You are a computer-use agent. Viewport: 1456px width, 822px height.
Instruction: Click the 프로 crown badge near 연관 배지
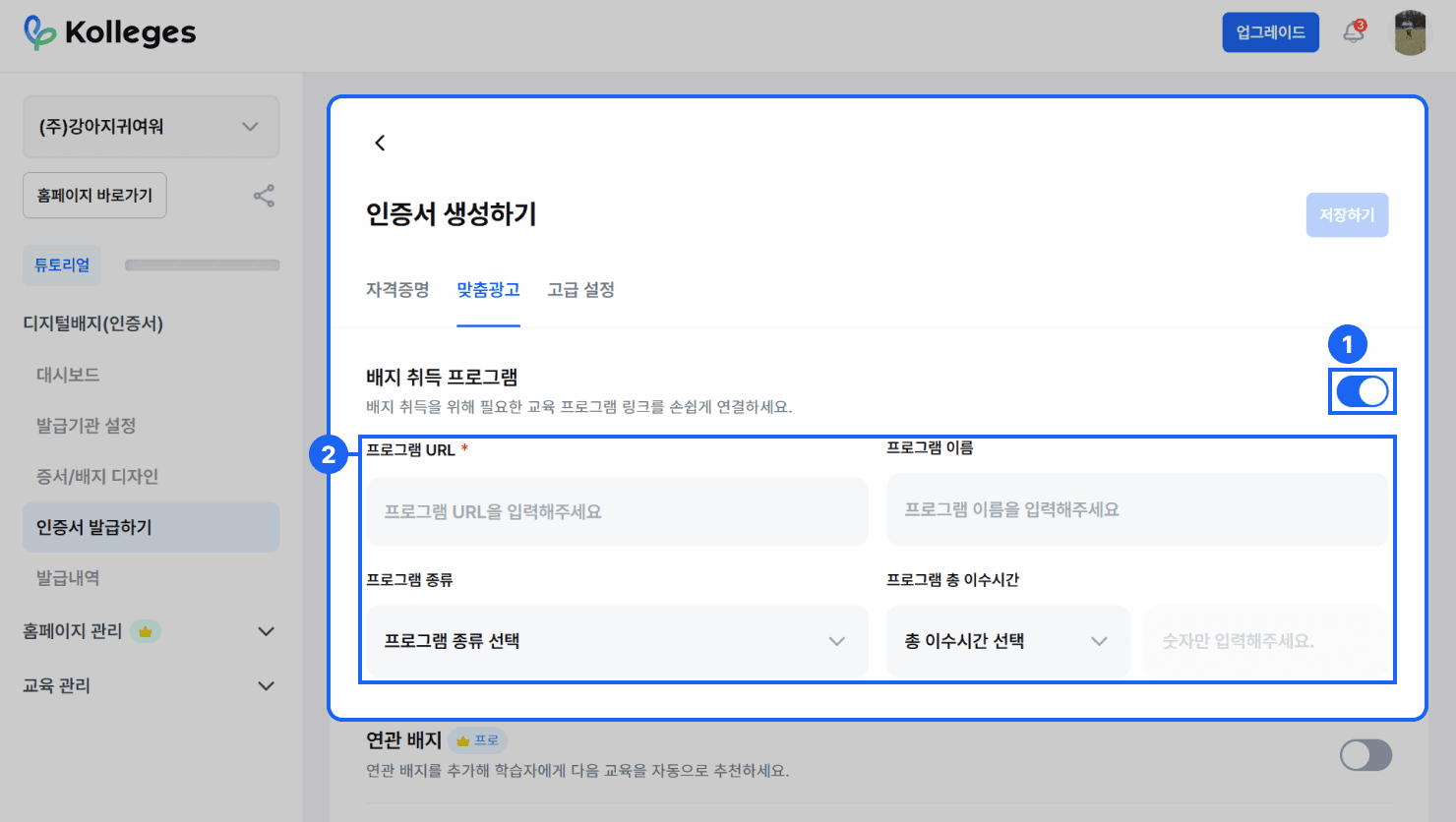coord(478,740)
